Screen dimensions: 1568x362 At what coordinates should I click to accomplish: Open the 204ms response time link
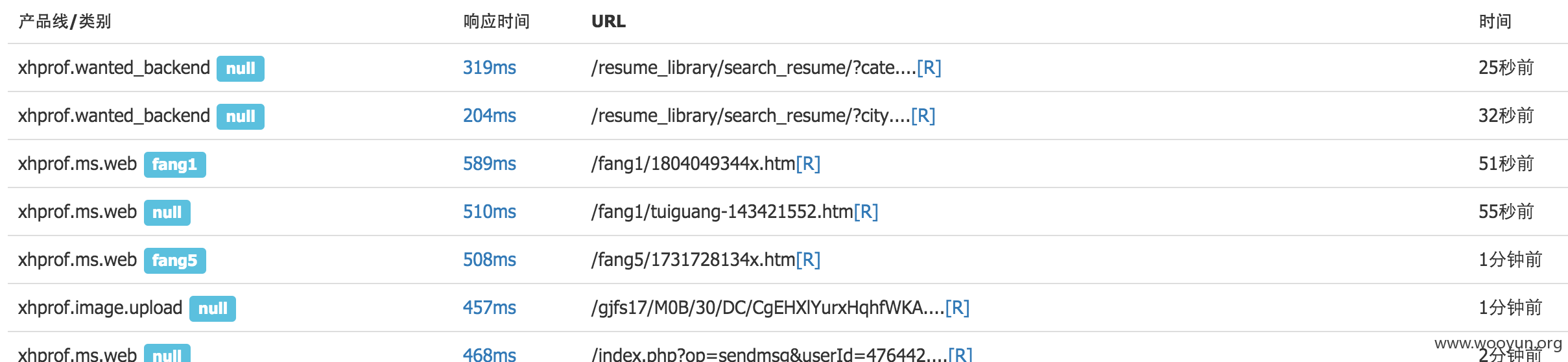(x=489, y=115)
